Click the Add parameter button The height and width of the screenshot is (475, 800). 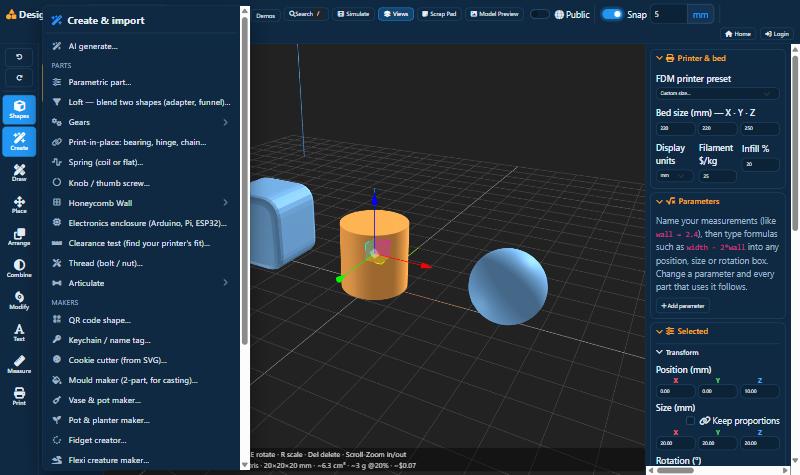pyautogui.click(x=683, y=306)
